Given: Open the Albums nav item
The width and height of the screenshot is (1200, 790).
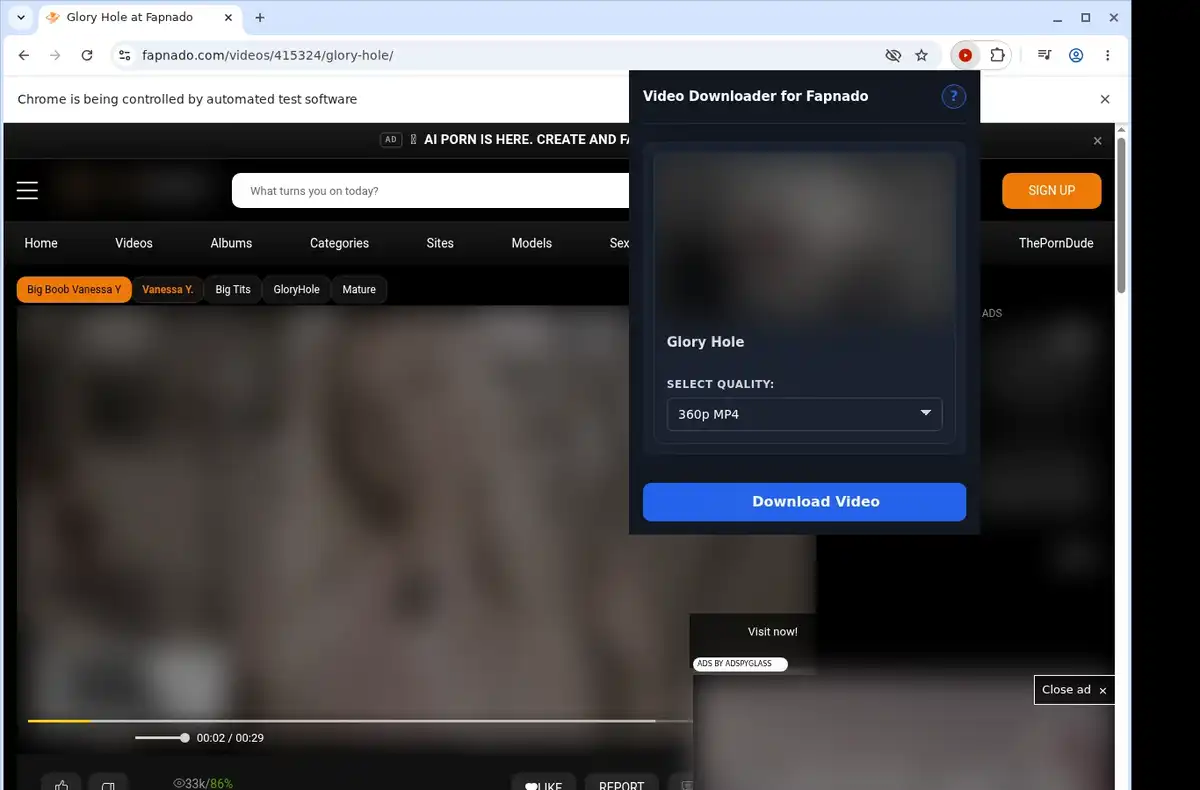Looking at the screenshot, I should (231, 243).
